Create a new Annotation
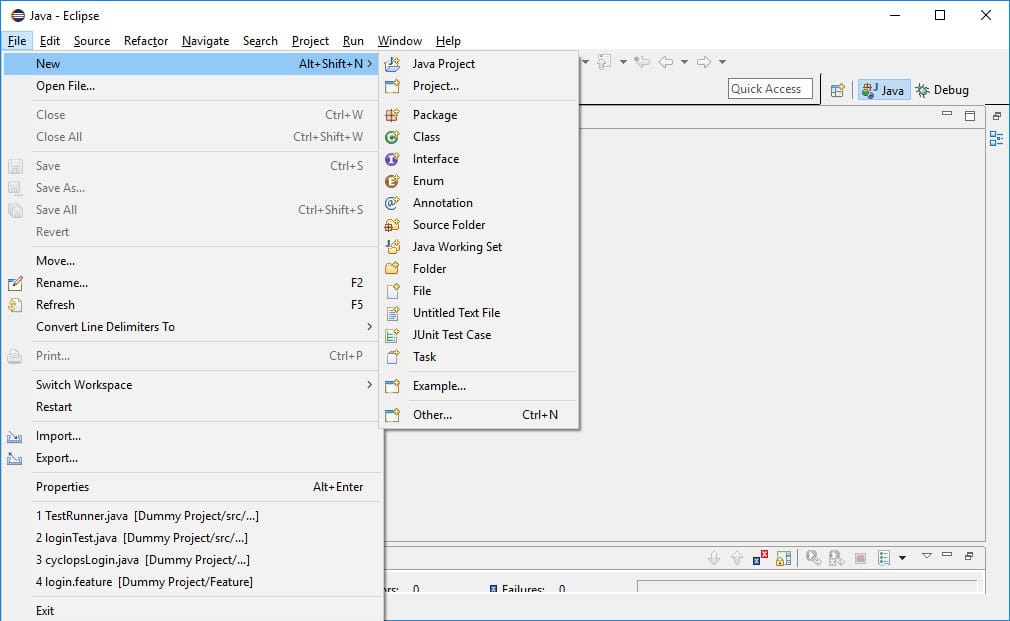The image size is (1010, 621). click(x=479, y=202)
